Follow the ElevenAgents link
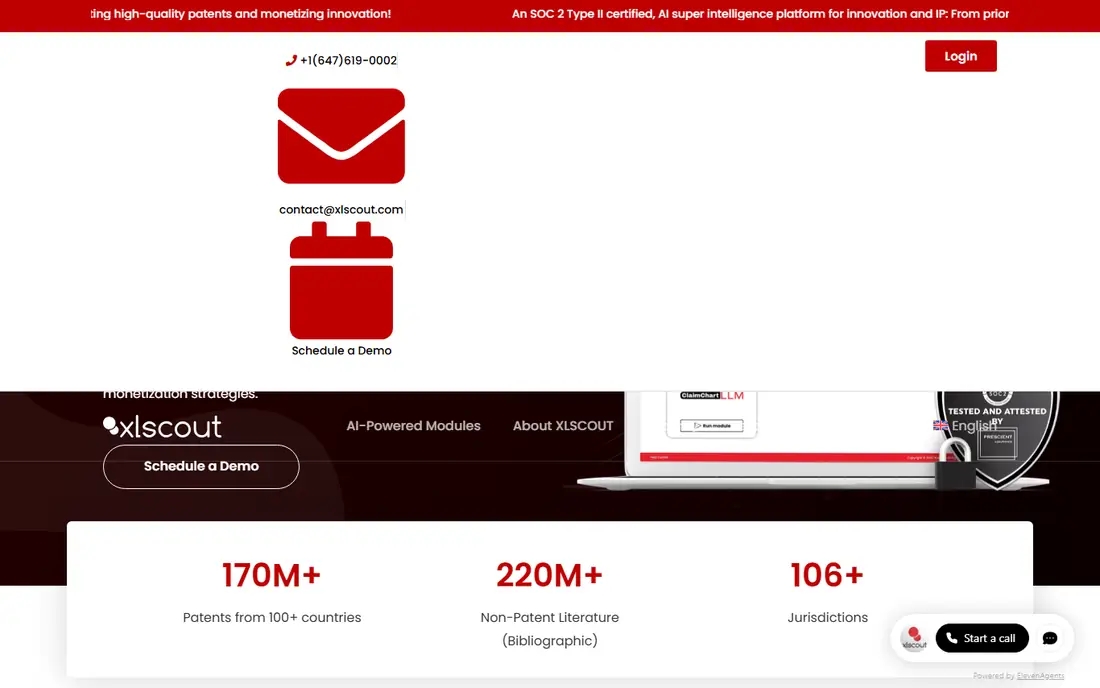The image size is (1100, 688). click(x=1040, y=676)
